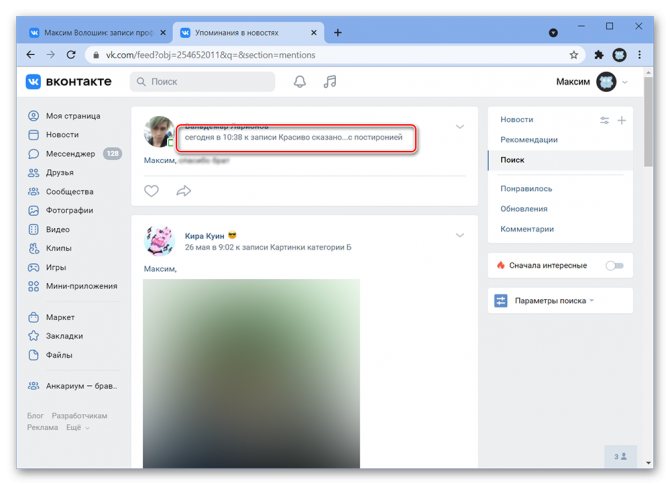
Task: Bookmark this page with the star icon
Action: coord(574,55)
